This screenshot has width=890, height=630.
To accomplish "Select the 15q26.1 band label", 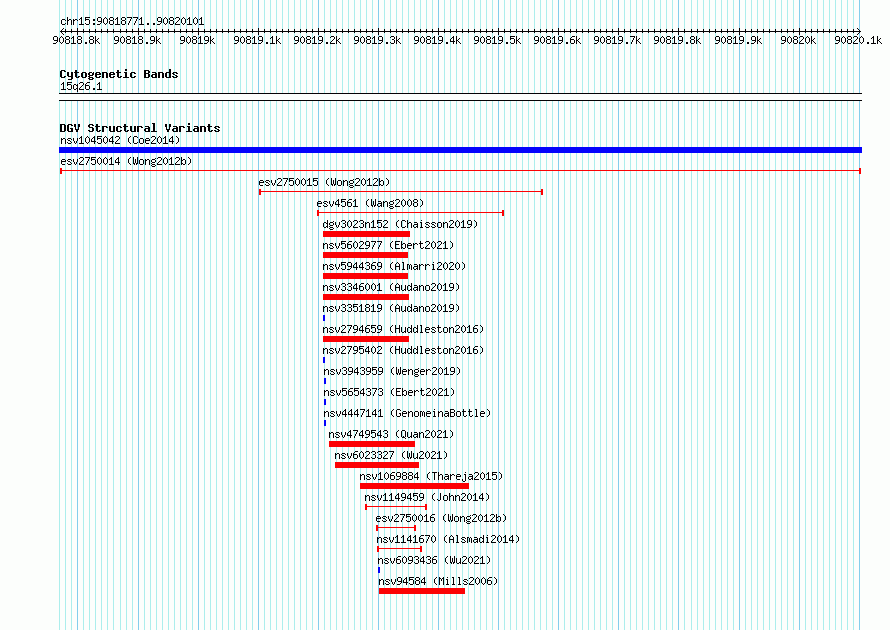I will 81,86.
